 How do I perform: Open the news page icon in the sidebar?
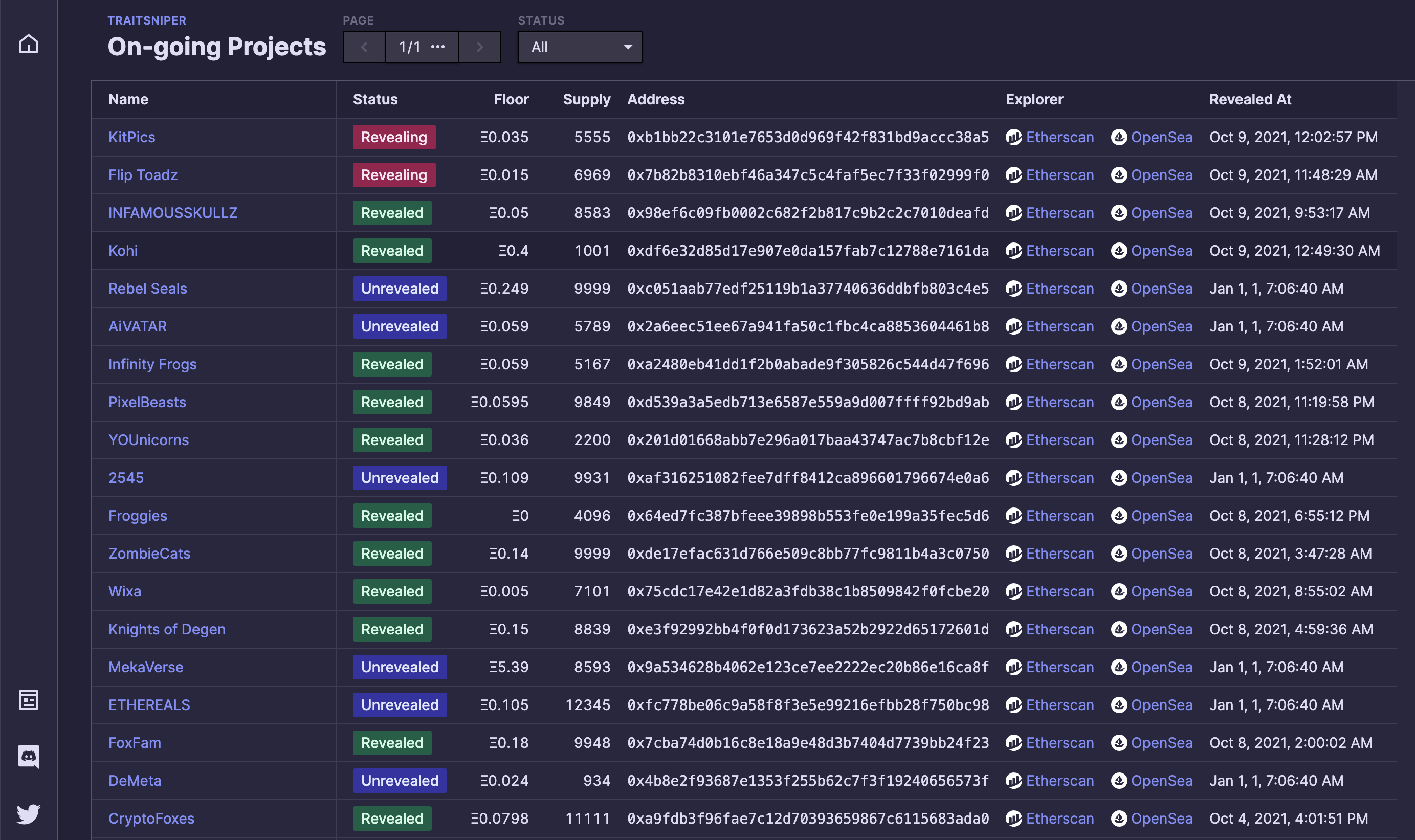pos(28,700)
